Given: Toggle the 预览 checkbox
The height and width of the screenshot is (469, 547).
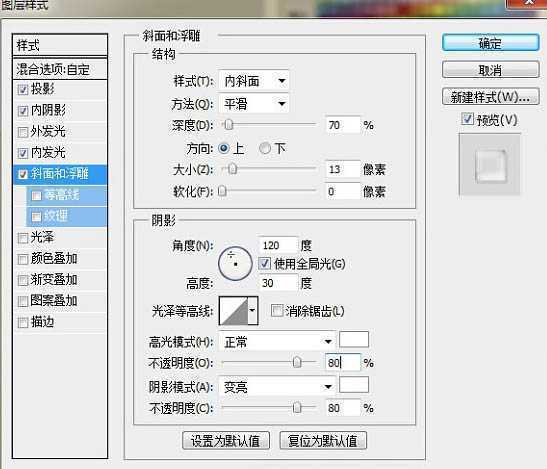Looking at the screenshot, I should (x=467, y=119).
